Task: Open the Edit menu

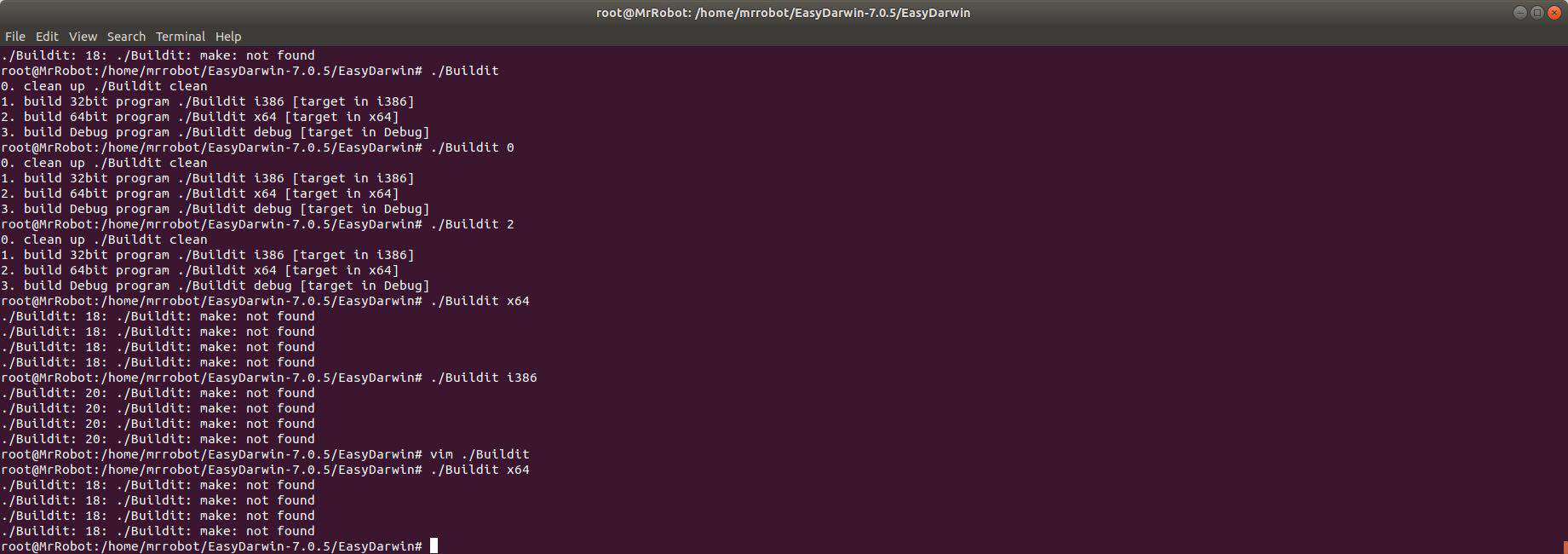Action: [x=47, y=36]
